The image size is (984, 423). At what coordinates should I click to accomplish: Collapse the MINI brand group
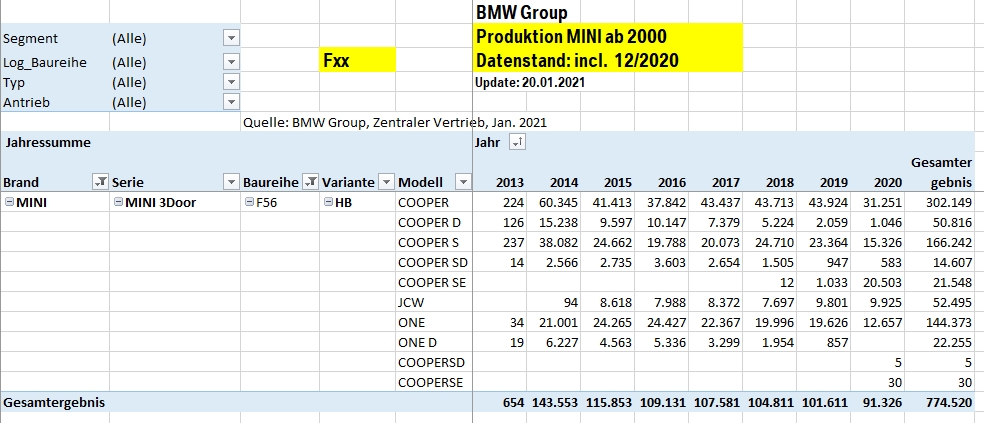(9, 201)
